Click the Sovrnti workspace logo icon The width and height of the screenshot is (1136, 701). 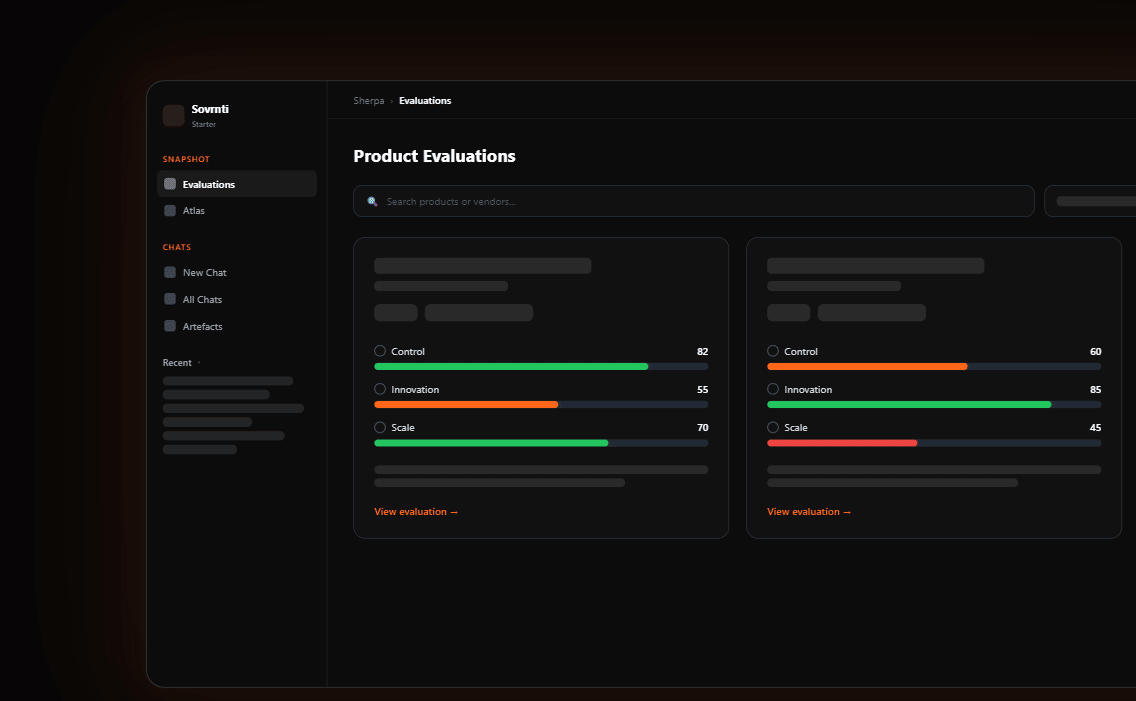tap(173, 116)
